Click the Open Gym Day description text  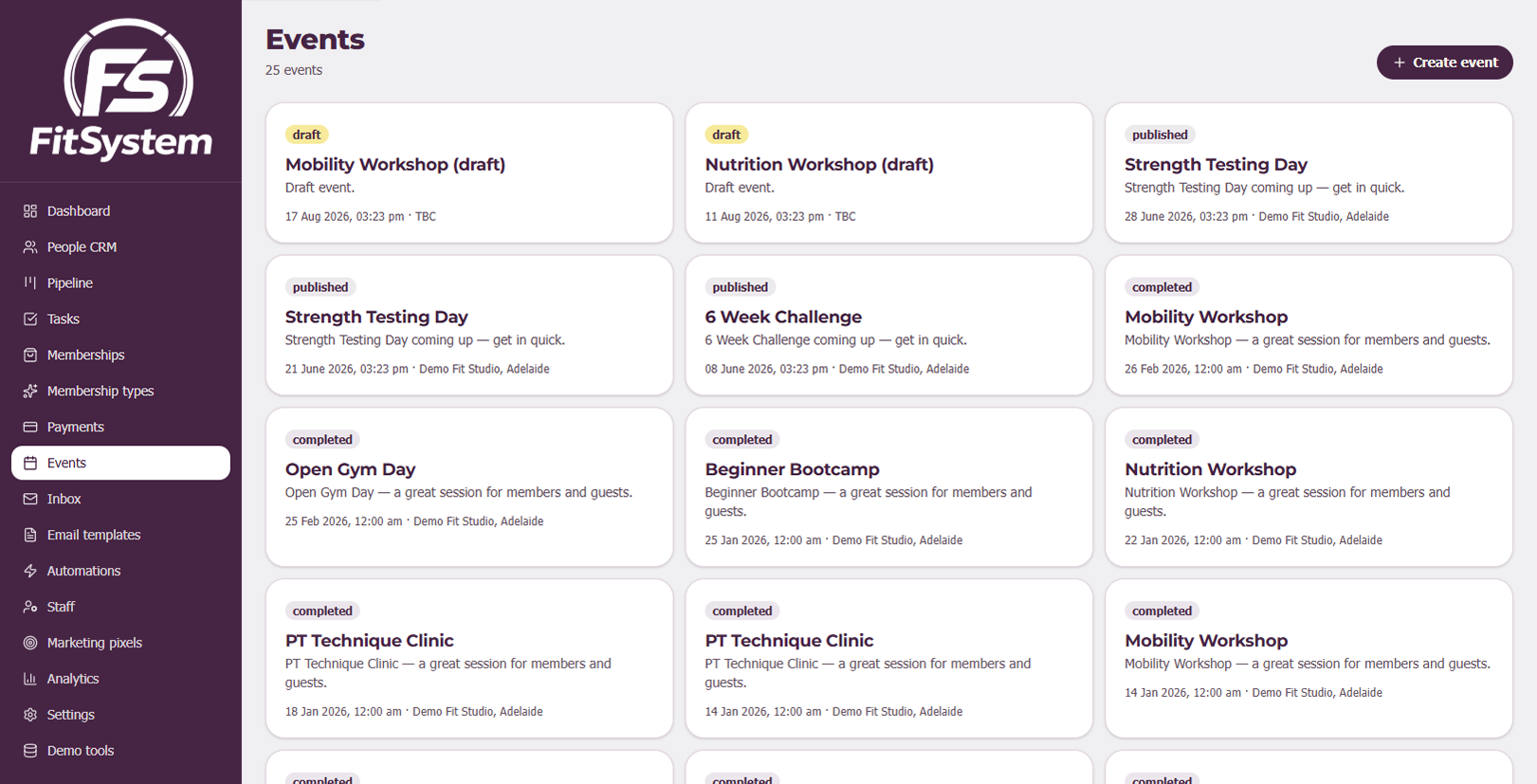(x=459, y=493)
